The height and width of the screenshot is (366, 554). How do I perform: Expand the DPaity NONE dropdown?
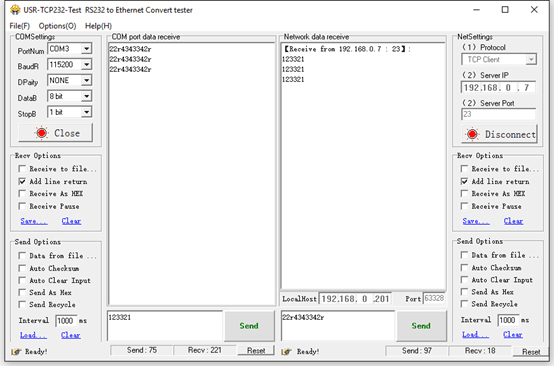(87, 80)
